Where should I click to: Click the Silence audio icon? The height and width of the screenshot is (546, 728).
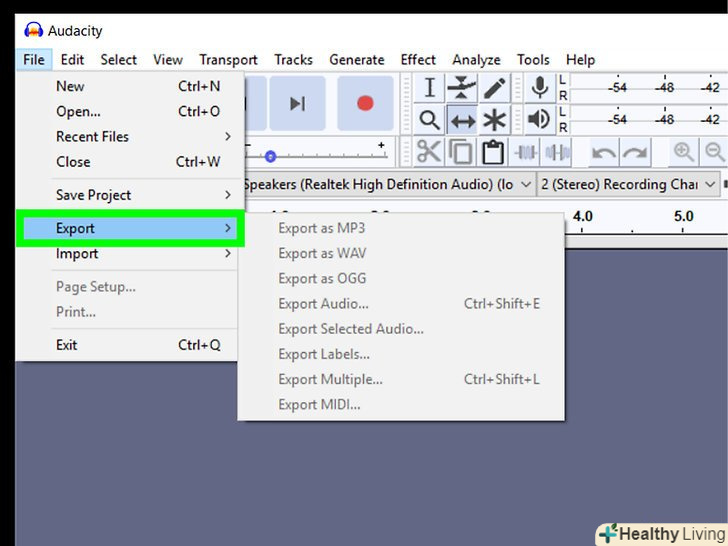click(x=558, y=152)
